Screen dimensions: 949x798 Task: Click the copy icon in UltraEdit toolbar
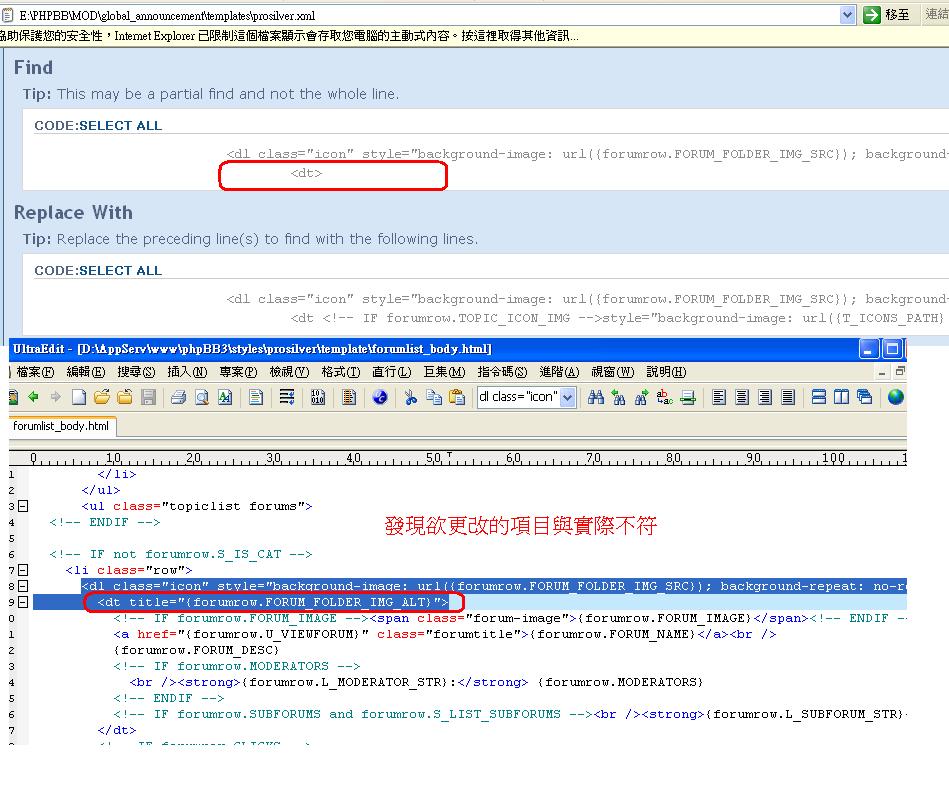pos(434,397)
